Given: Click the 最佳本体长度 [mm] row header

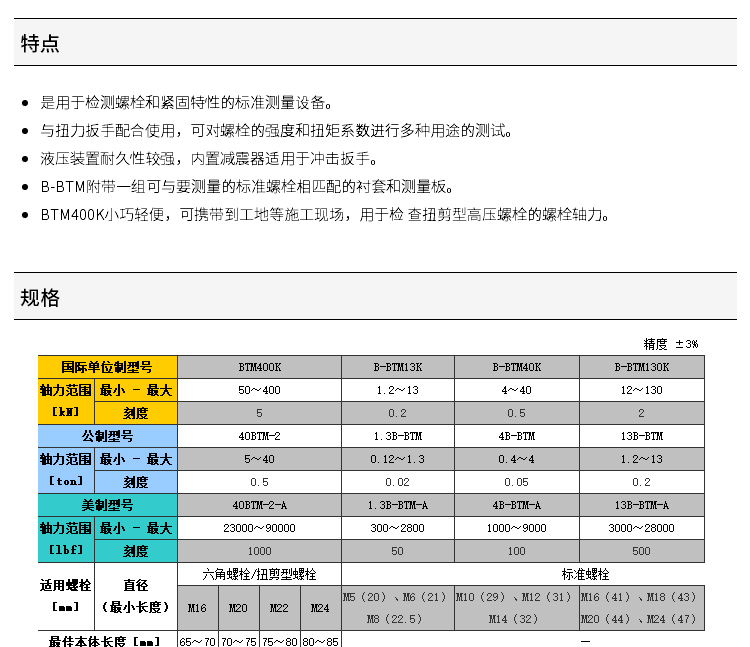Looking at the screenshot, I should coord(108,640).
